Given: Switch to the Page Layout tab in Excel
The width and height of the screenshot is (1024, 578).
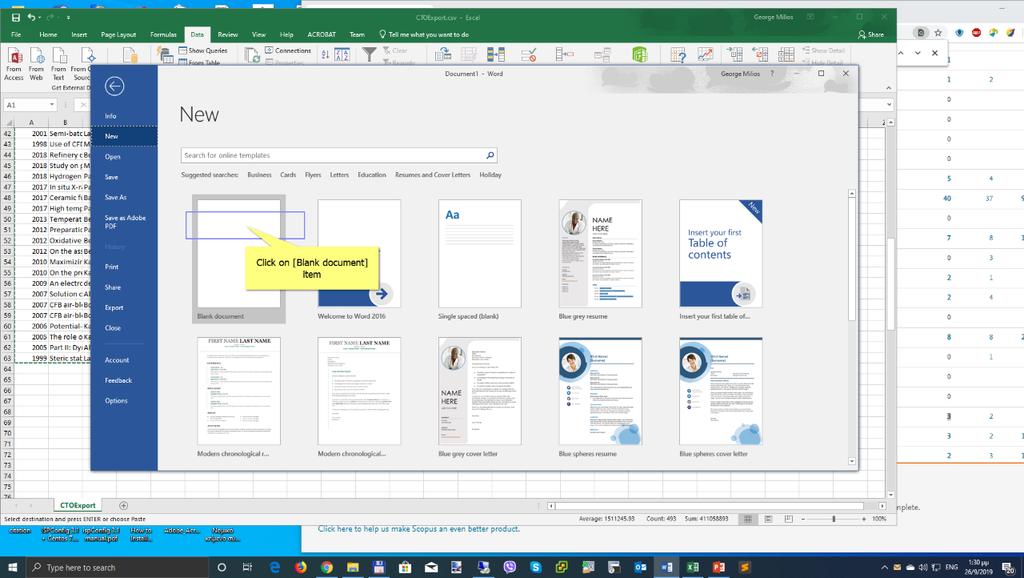Looking at the screenshot, I should tap(118, 35).
